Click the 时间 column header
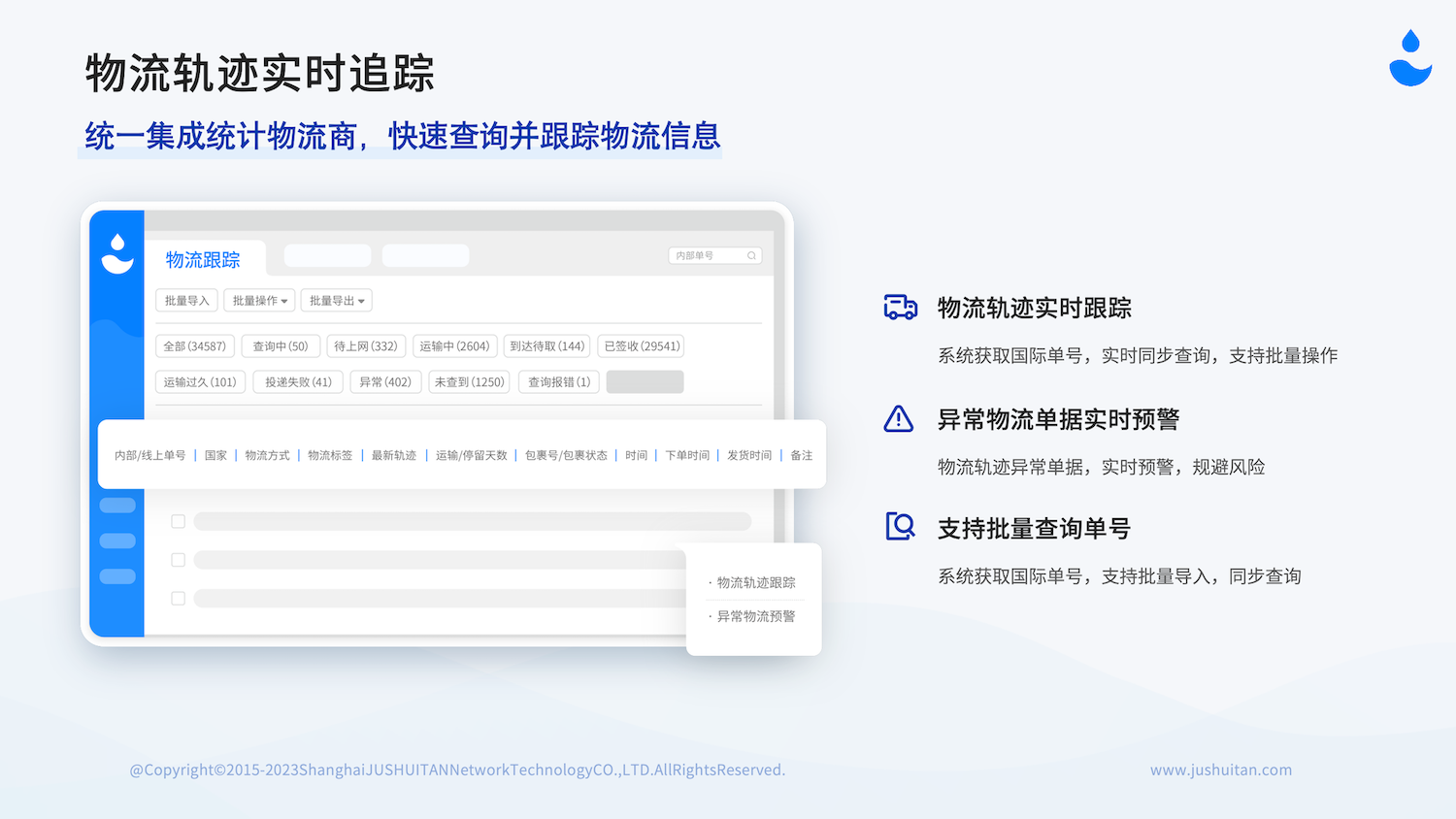Screen dimensions: 1456x819 [x=636, y=455]
